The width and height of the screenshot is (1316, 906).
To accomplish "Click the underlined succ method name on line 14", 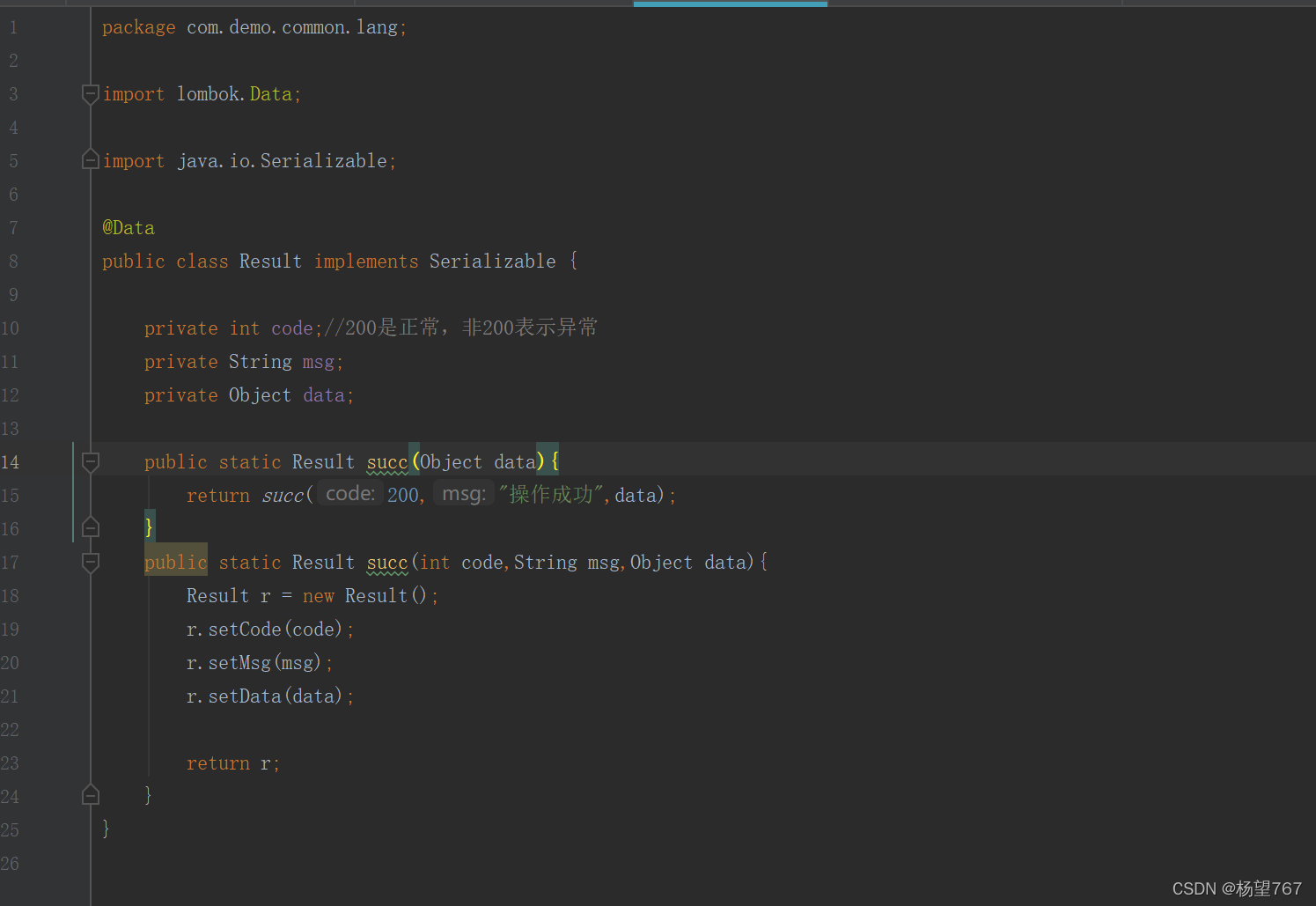I will click(x=387, y=462).
